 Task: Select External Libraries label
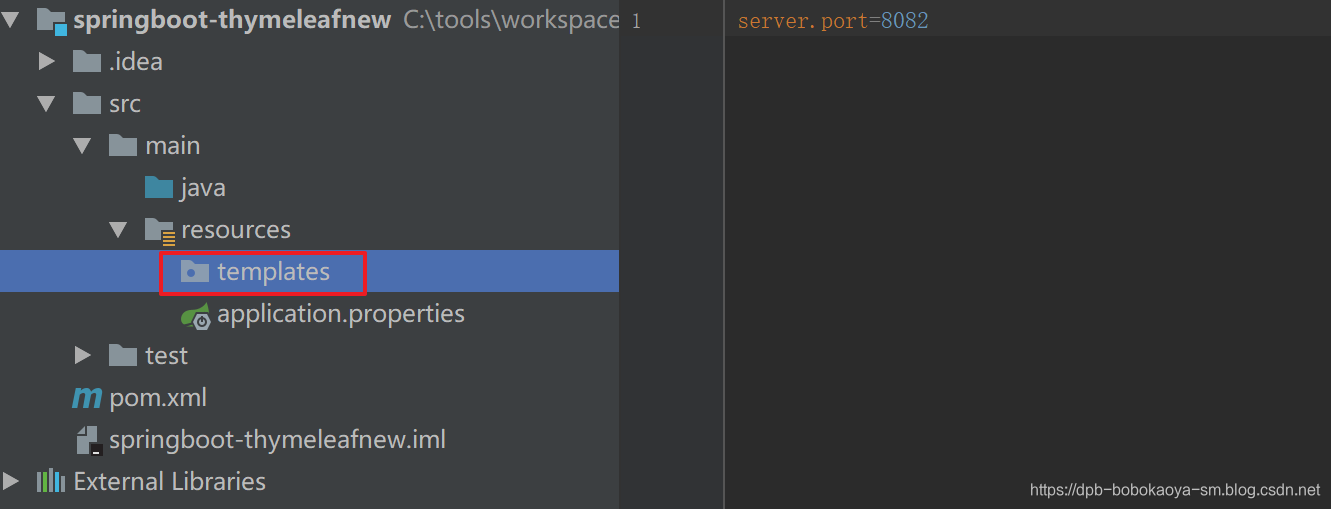click(x=169, y=482)
